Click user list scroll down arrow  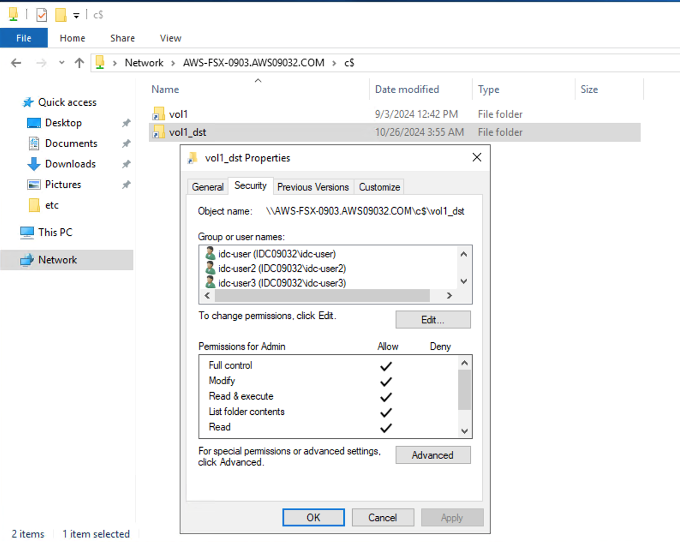464,281
